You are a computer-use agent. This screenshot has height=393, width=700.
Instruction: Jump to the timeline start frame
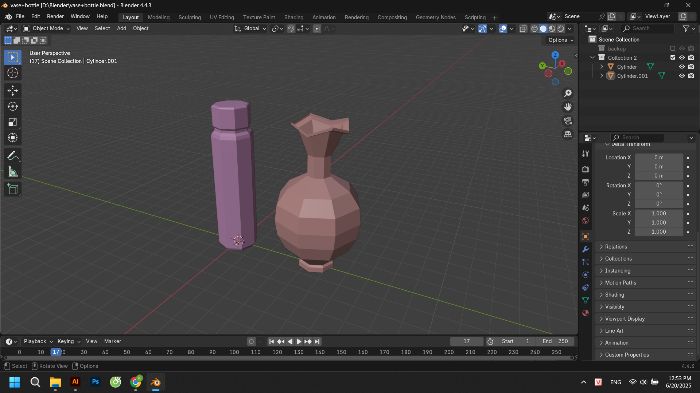tap(271, 341)
